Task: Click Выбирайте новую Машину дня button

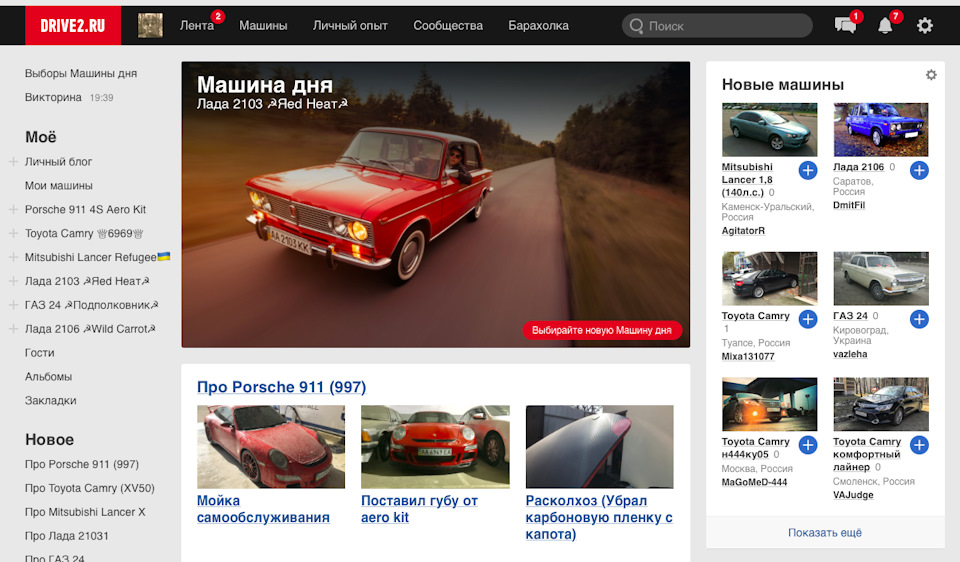Action: [602, 330]
